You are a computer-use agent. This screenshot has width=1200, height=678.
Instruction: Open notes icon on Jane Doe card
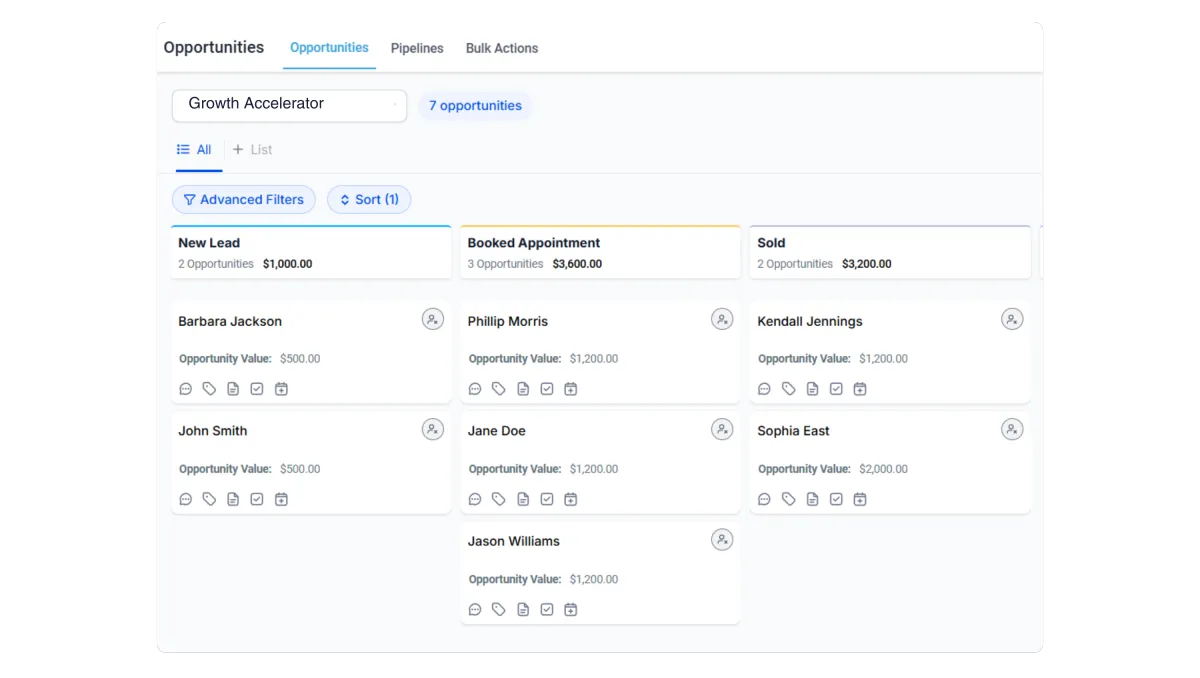coord(523,499)
